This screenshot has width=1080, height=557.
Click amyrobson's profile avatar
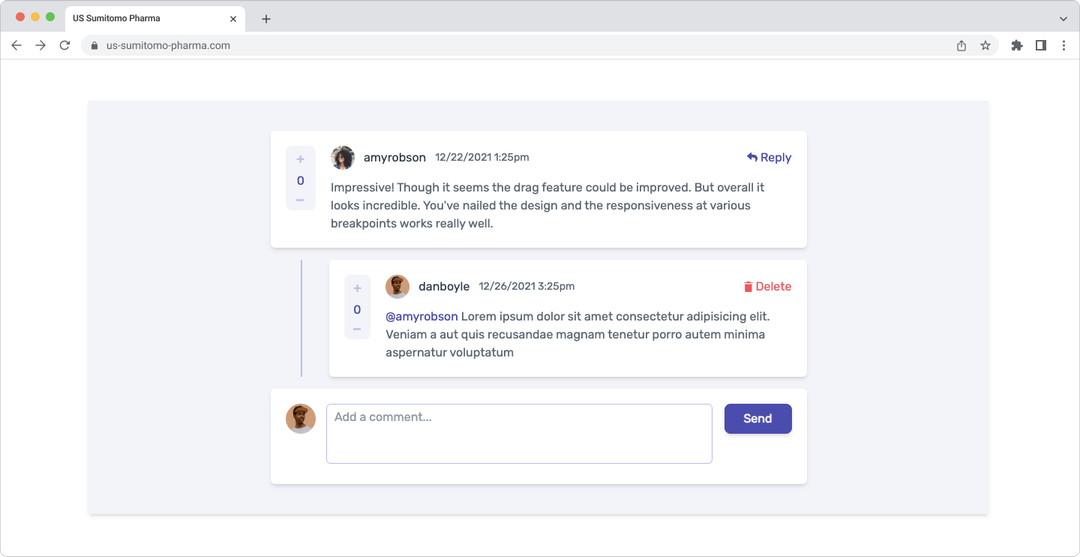click(343, 157)
